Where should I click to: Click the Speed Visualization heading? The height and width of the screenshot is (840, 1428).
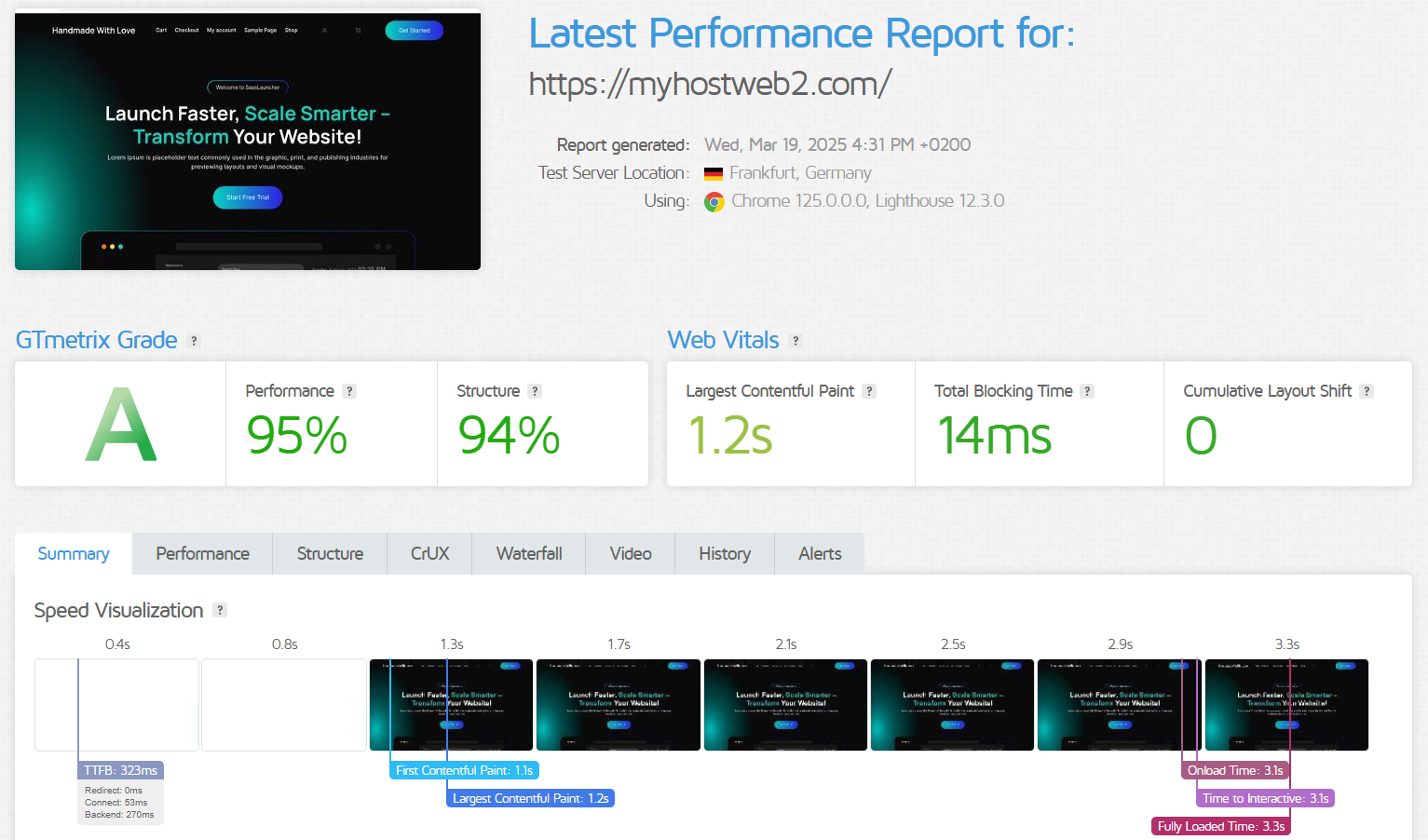click(x=118, y=610)
